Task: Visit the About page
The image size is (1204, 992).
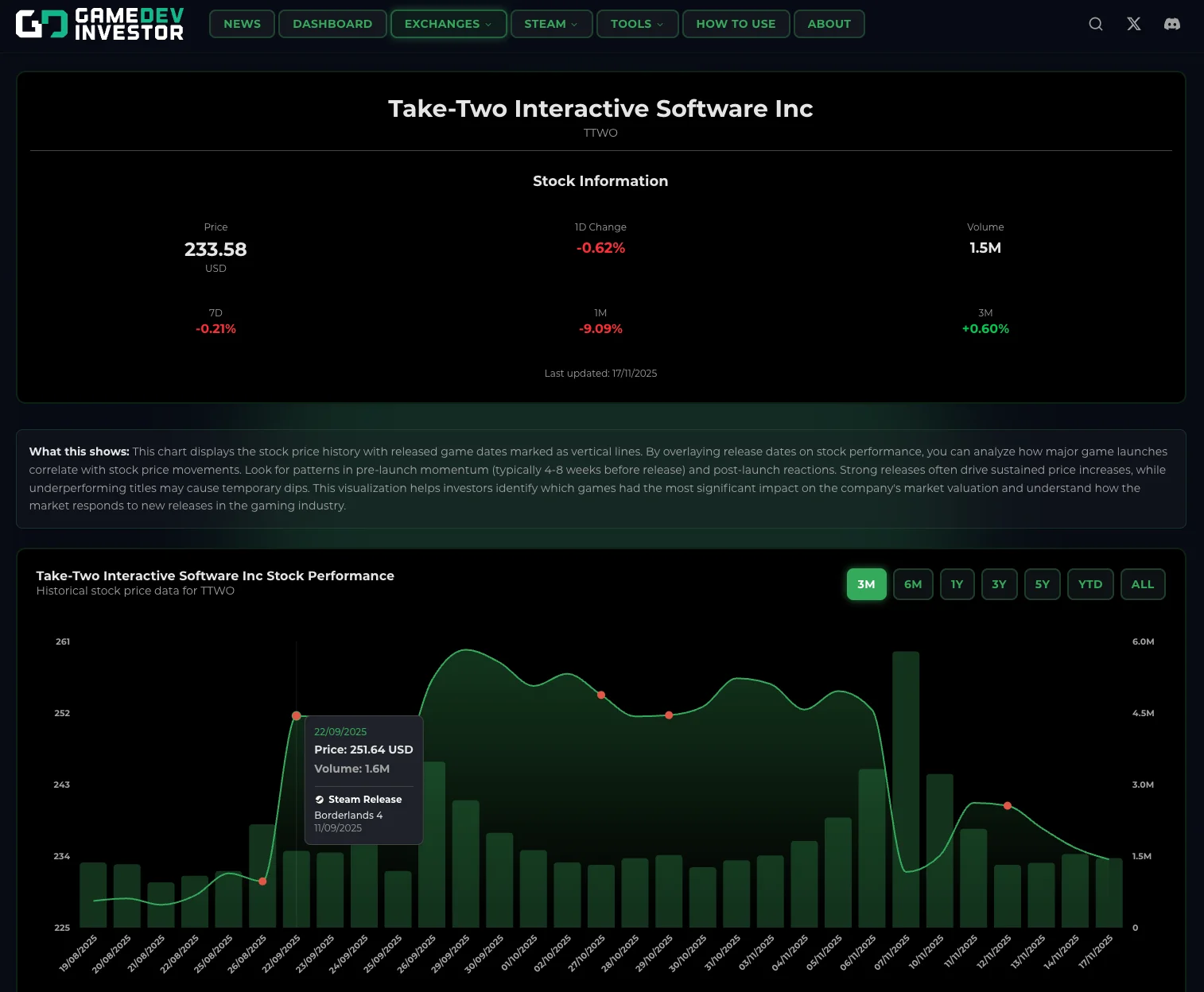Action: pyautogui.click(x=829, y=24)
